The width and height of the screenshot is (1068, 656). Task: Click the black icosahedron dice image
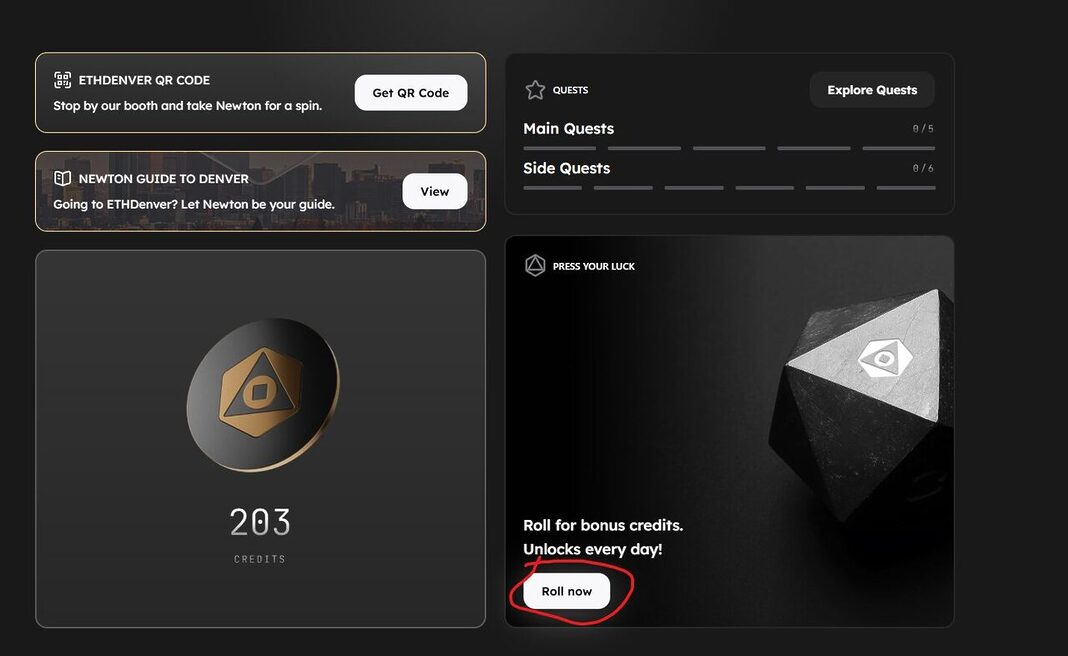click(x=861, y=405)
